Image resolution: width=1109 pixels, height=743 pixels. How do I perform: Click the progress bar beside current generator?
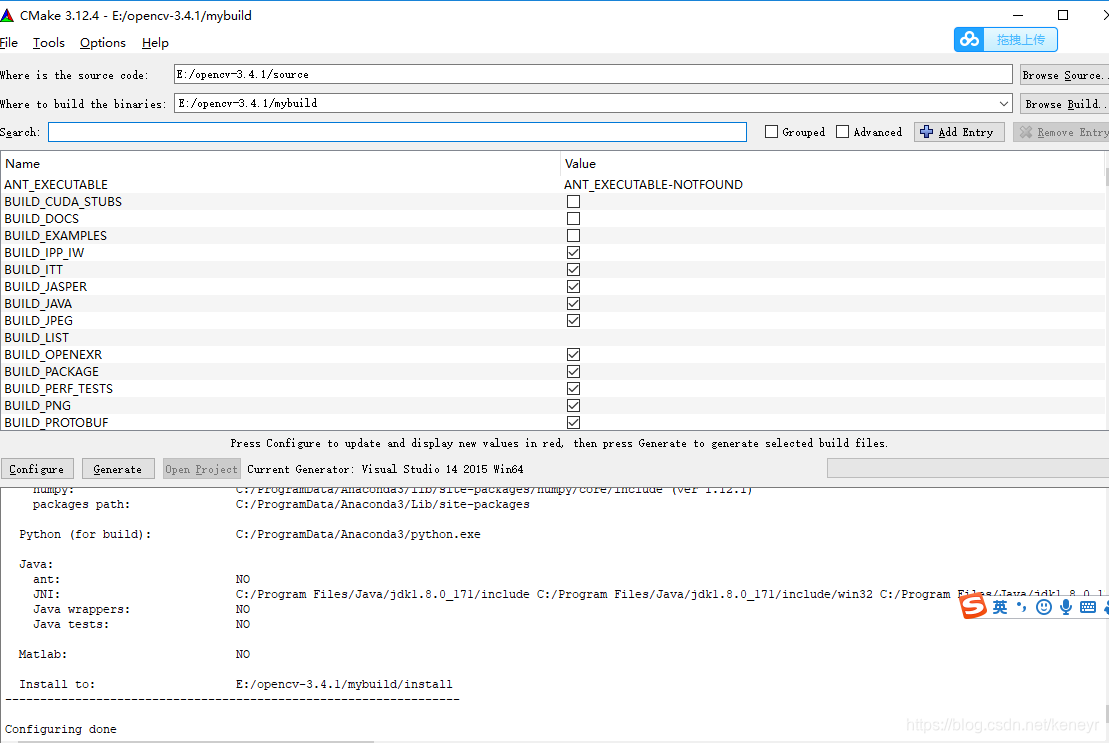pos(968,468)
